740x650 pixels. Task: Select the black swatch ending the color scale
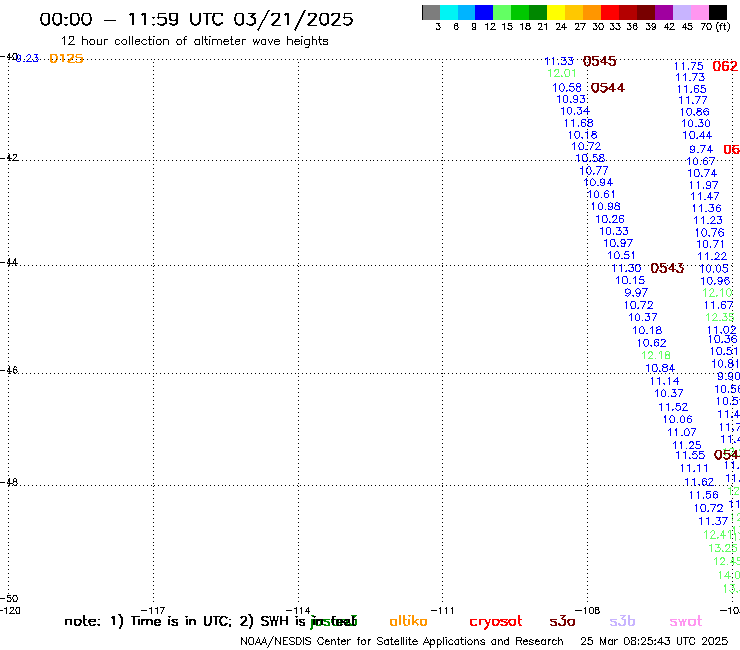[718, 12]
